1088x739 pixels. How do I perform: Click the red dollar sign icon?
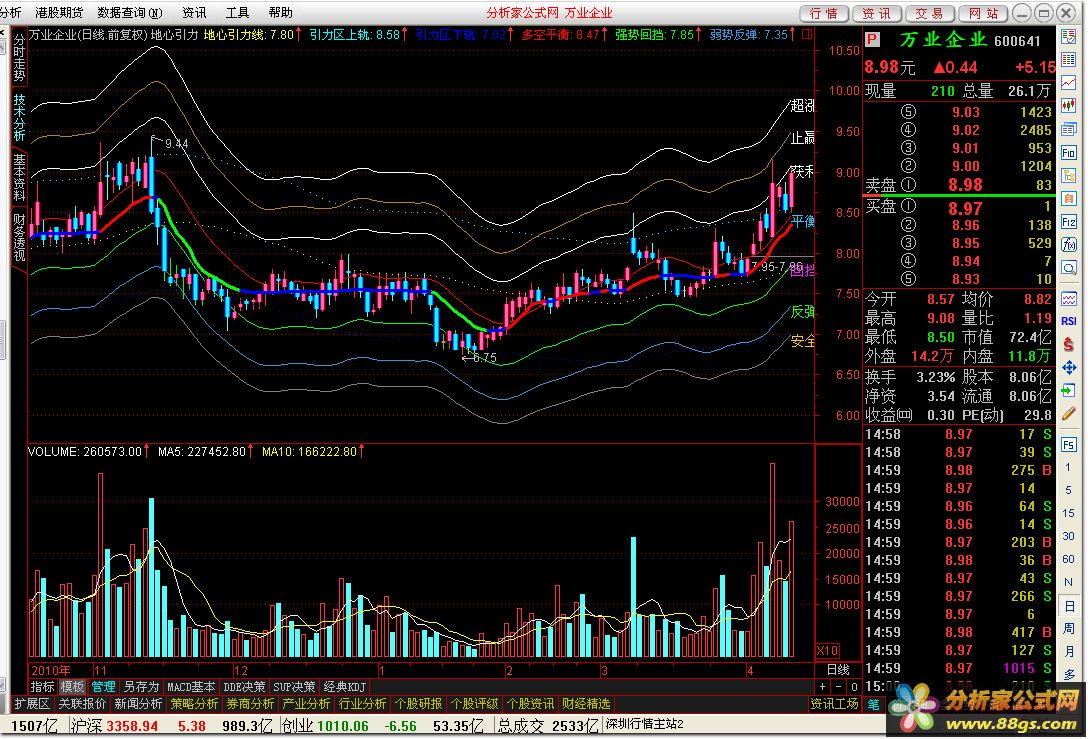tap(1069, 344)
